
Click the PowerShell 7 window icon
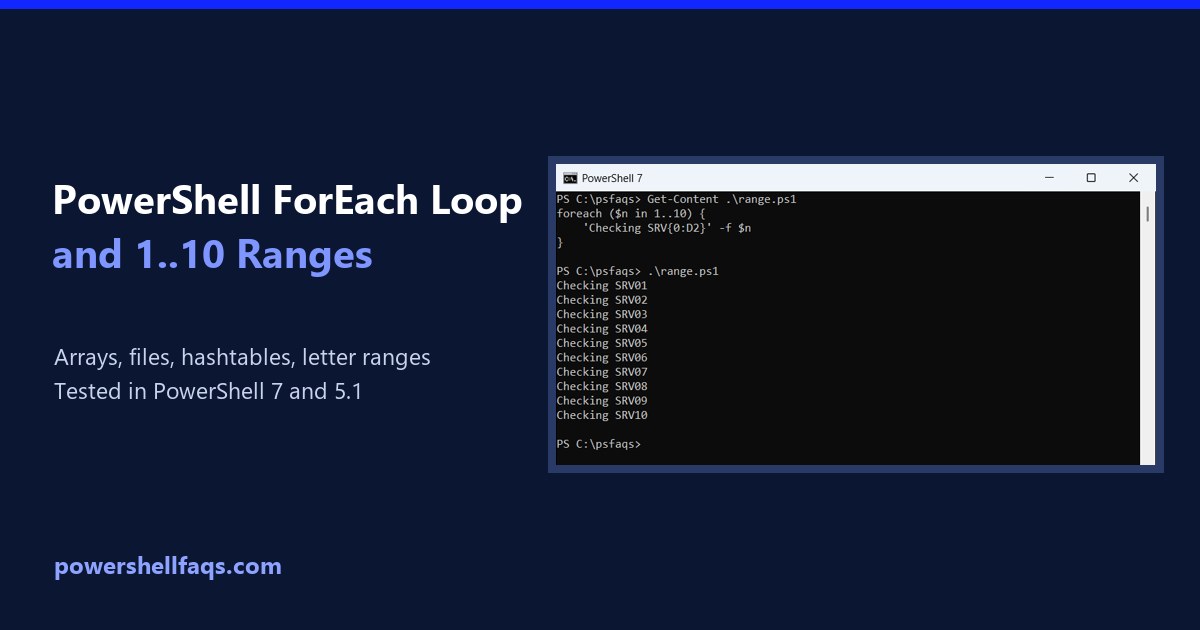click(570, 178)
